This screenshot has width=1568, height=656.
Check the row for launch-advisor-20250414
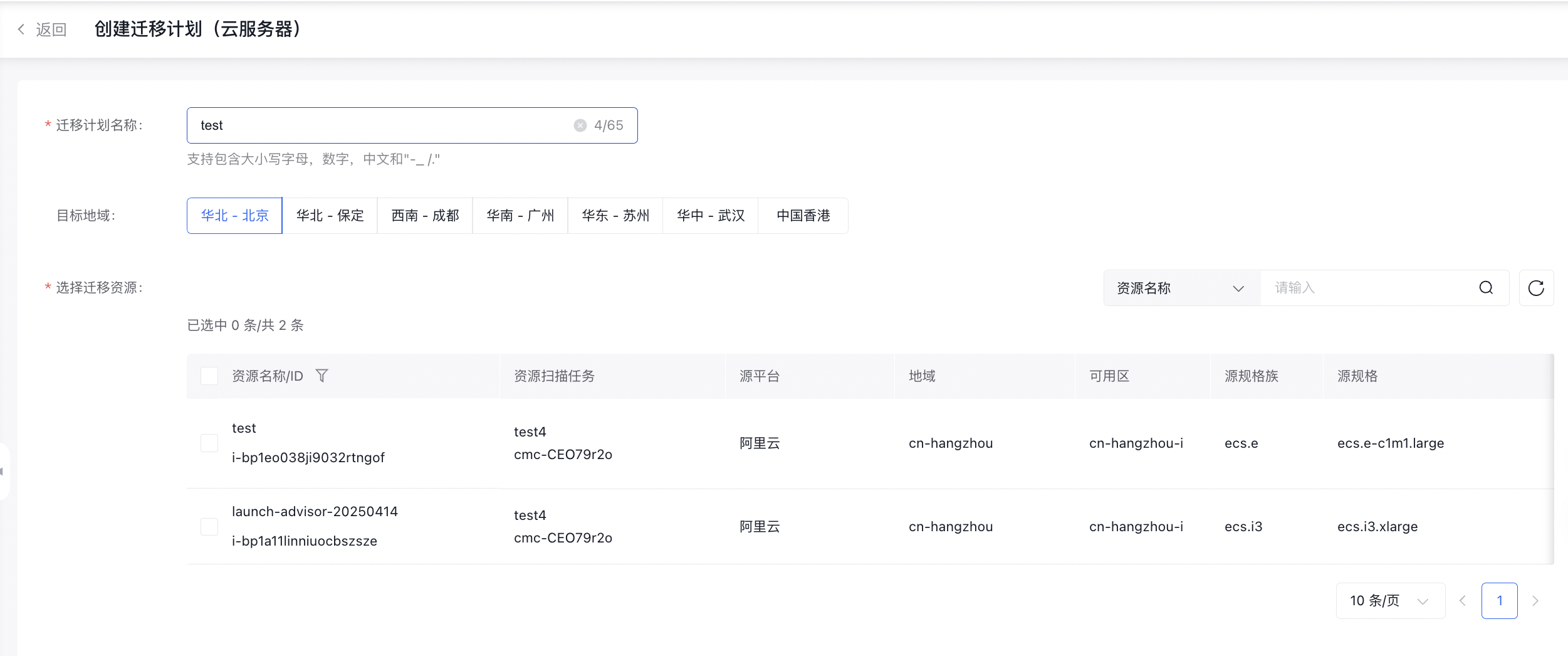pos(209,526)
